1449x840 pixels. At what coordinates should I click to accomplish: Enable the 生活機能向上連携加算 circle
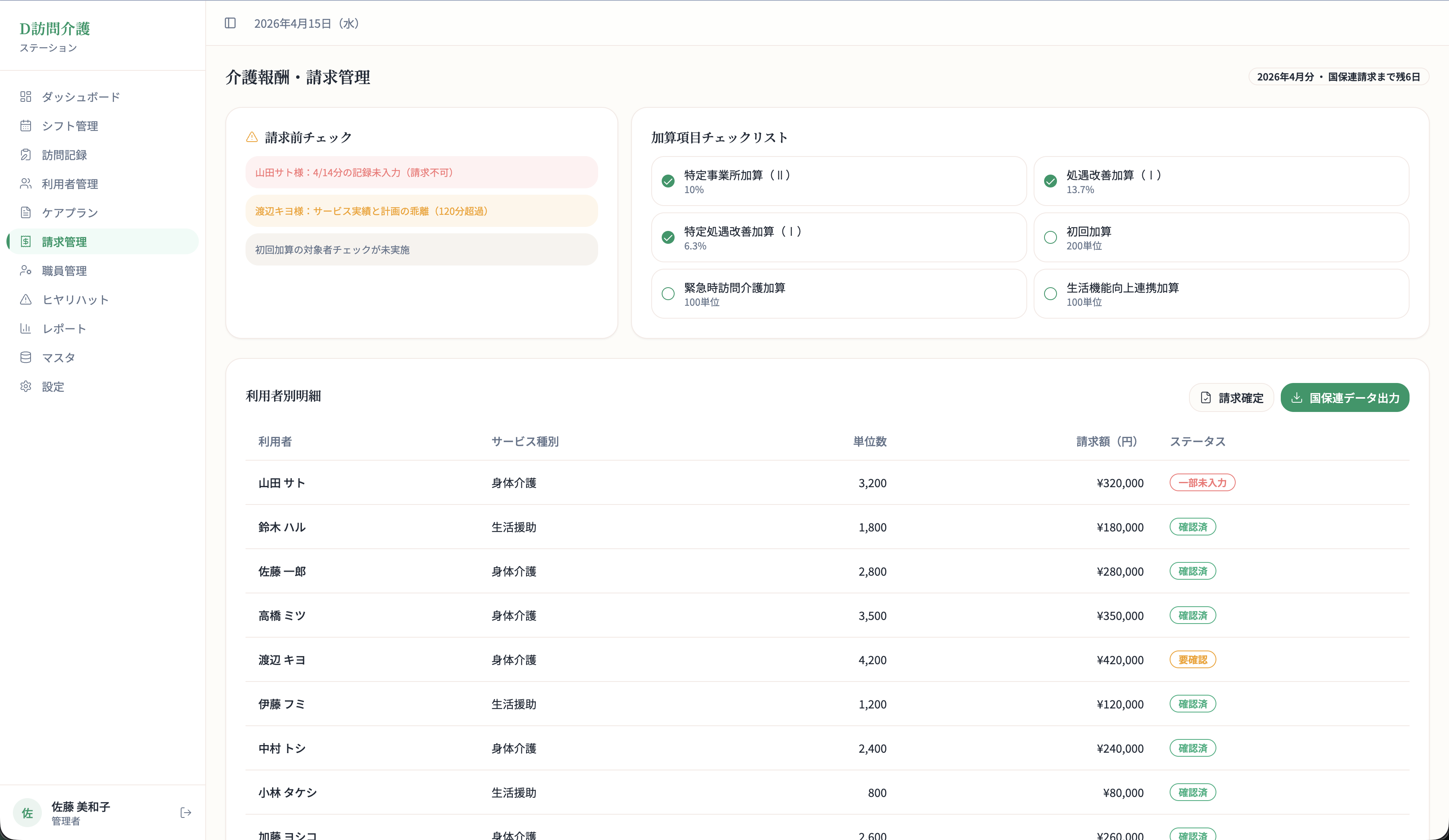(x=1051, y=294)
